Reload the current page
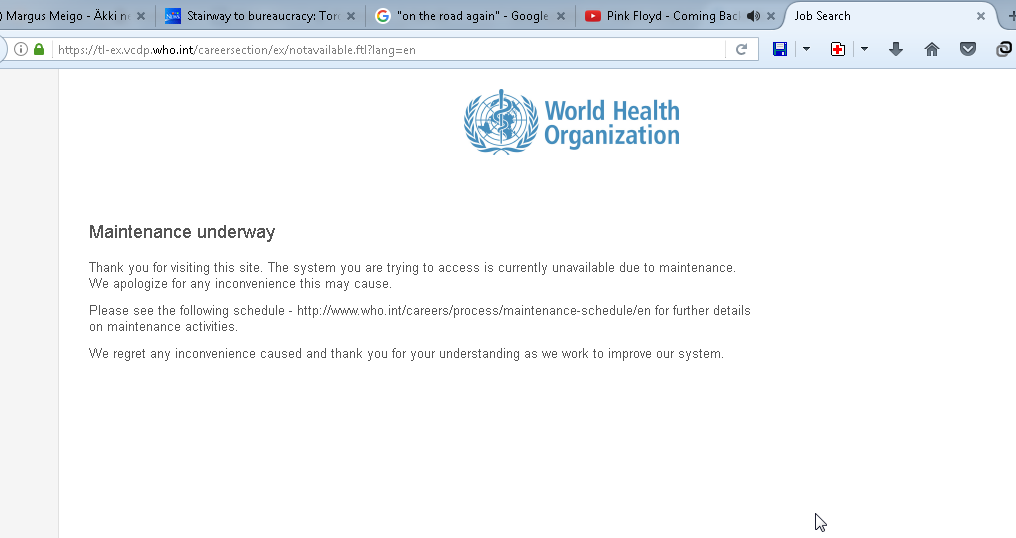Image resolution: width=1016 pixels, height=538 pixels. 741,49
